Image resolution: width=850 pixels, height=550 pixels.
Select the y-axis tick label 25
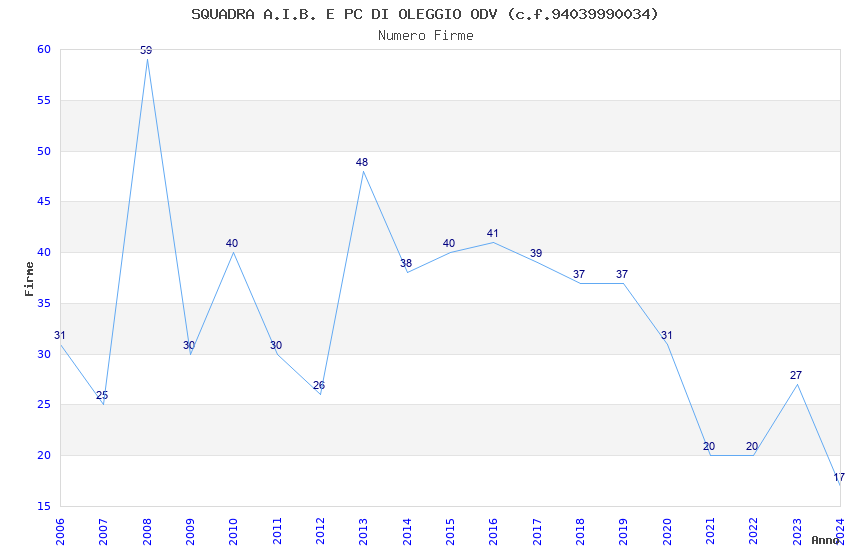point(44,405)
